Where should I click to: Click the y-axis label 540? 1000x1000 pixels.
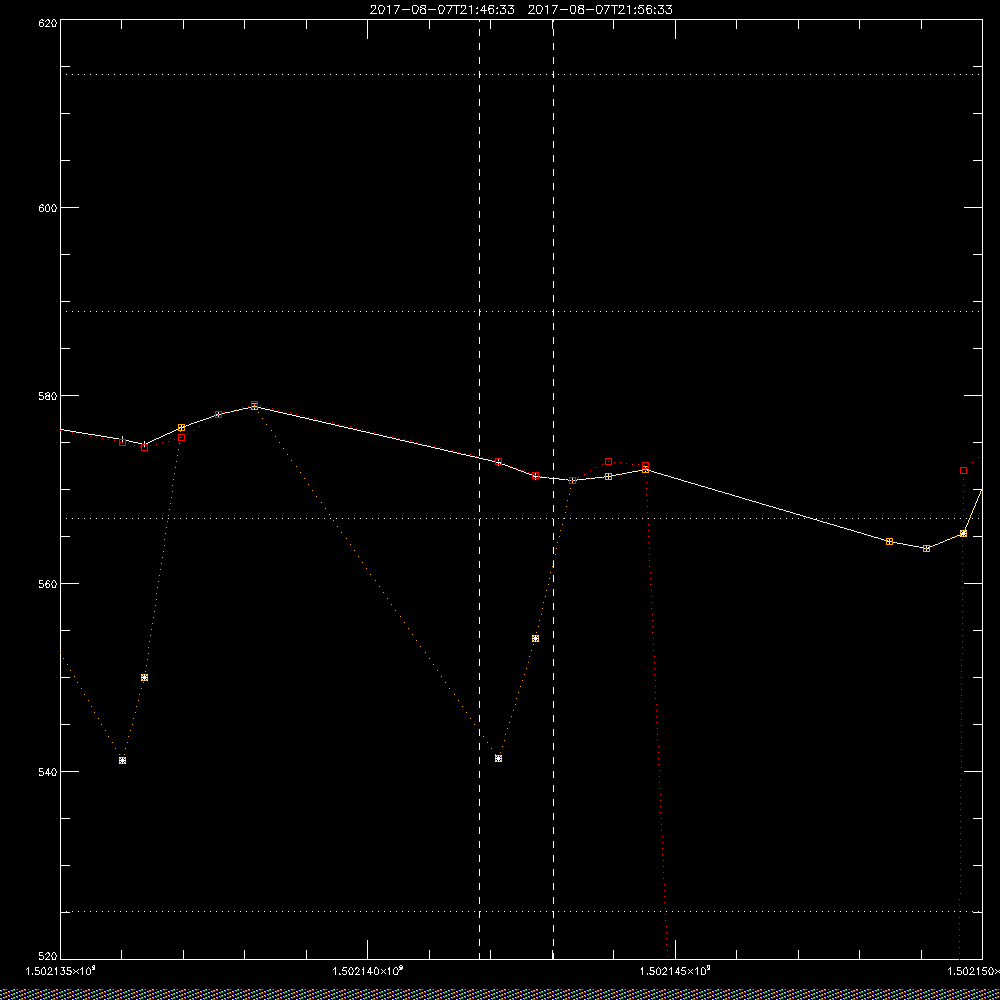(48, 772)
